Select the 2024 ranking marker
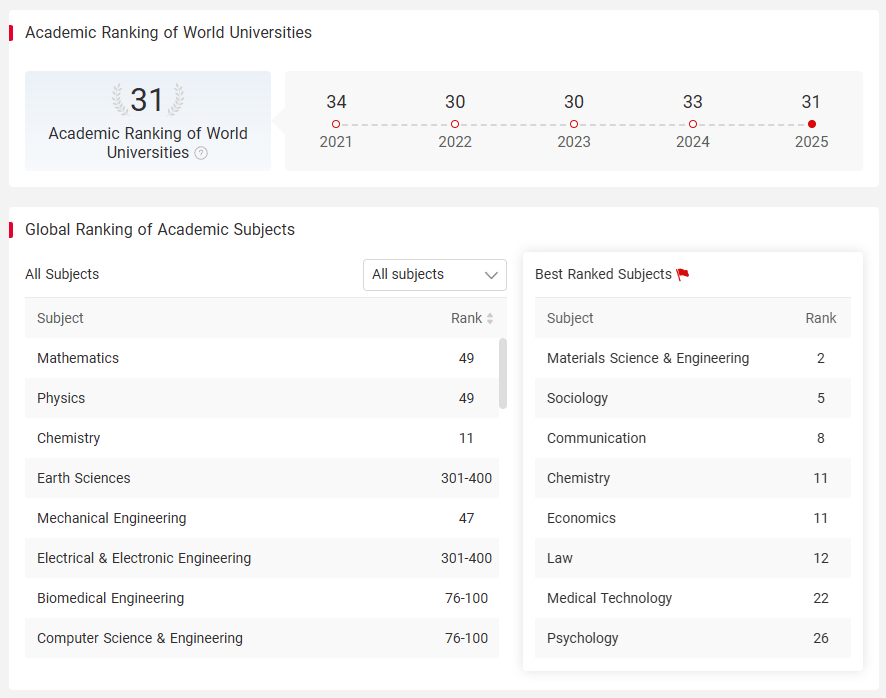 point(693,124)
